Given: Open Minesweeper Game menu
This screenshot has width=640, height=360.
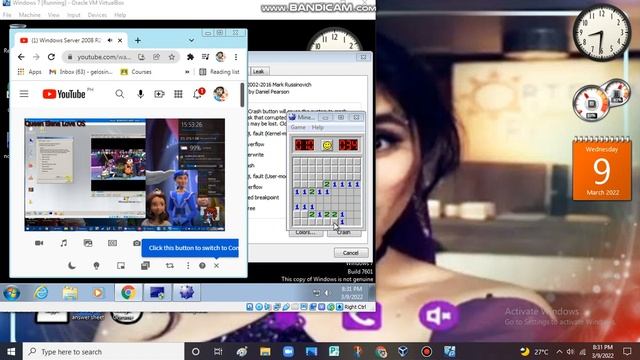Looking at the screenshot, I should [x=298, y=127].
